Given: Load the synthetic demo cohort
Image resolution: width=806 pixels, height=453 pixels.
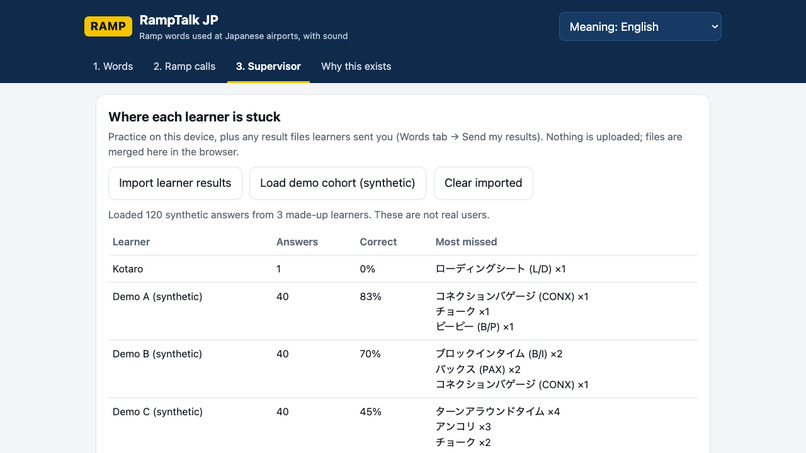Looking at the screenshot, I should [x=338, y=183].
